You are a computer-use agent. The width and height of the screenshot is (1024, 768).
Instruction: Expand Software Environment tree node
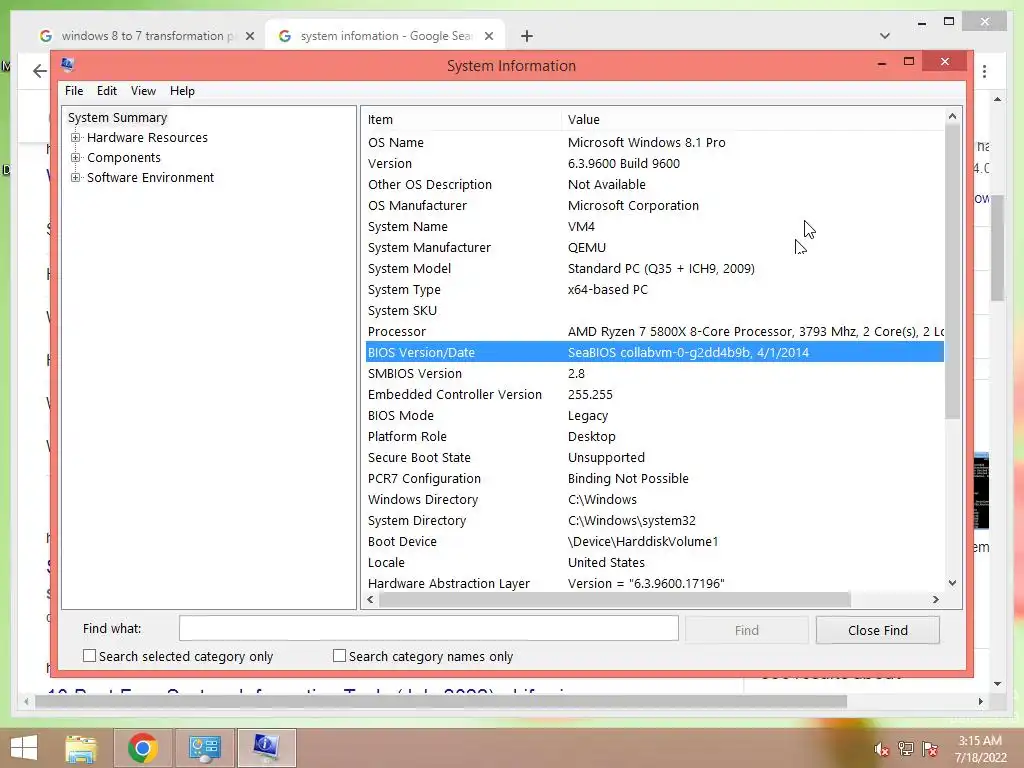click(76, 178)
